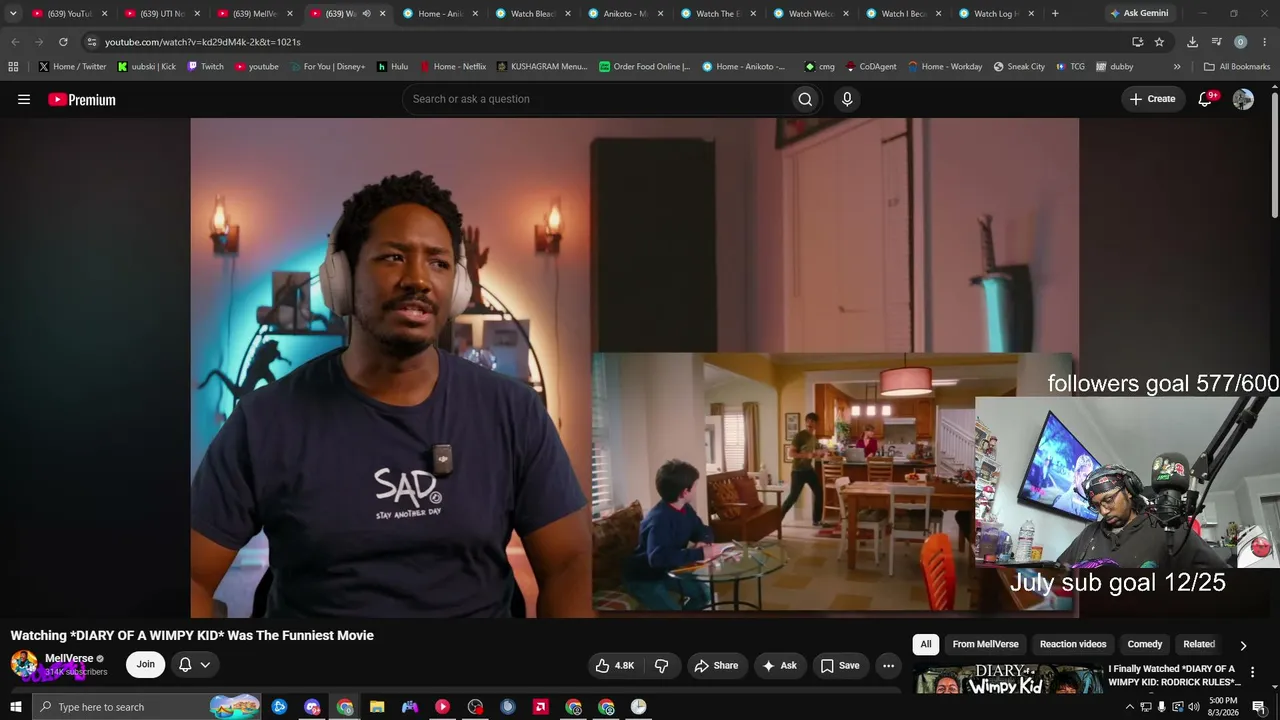Click the Ask Gemini button
This screenshot has width=1280, height=720.
point(1139,14)
